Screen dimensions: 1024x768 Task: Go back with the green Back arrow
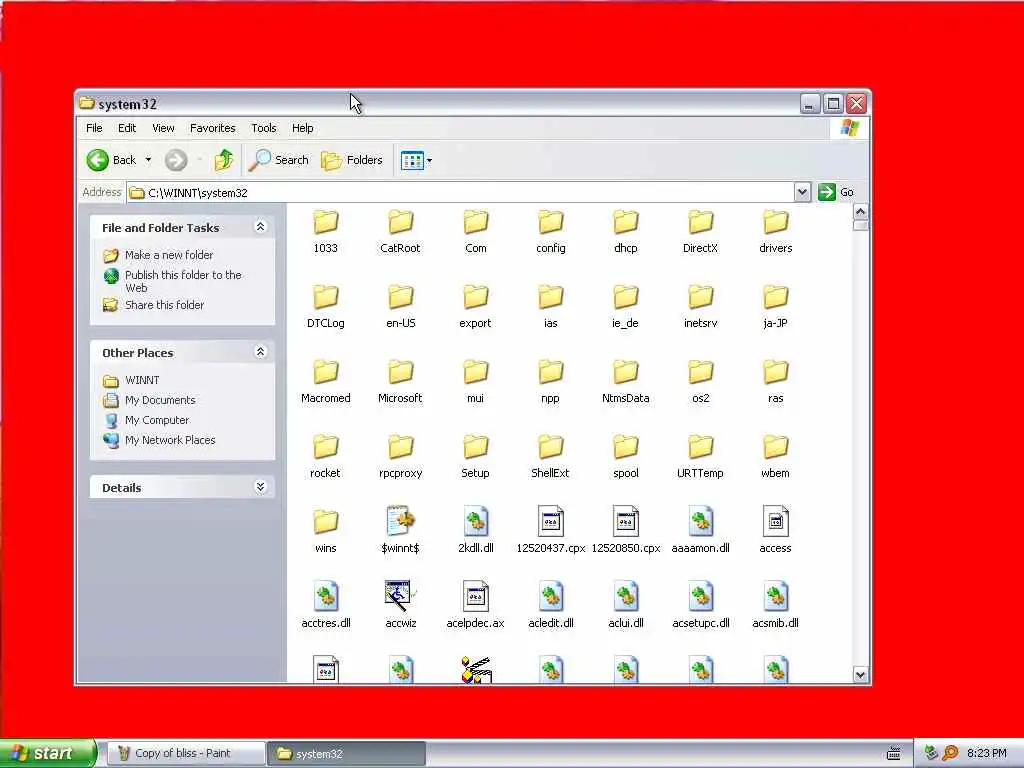click(112, 160)
